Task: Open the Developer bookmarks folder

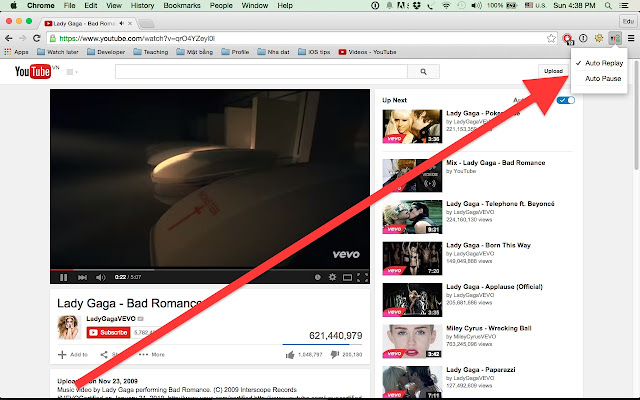Action: pos(106,52)
